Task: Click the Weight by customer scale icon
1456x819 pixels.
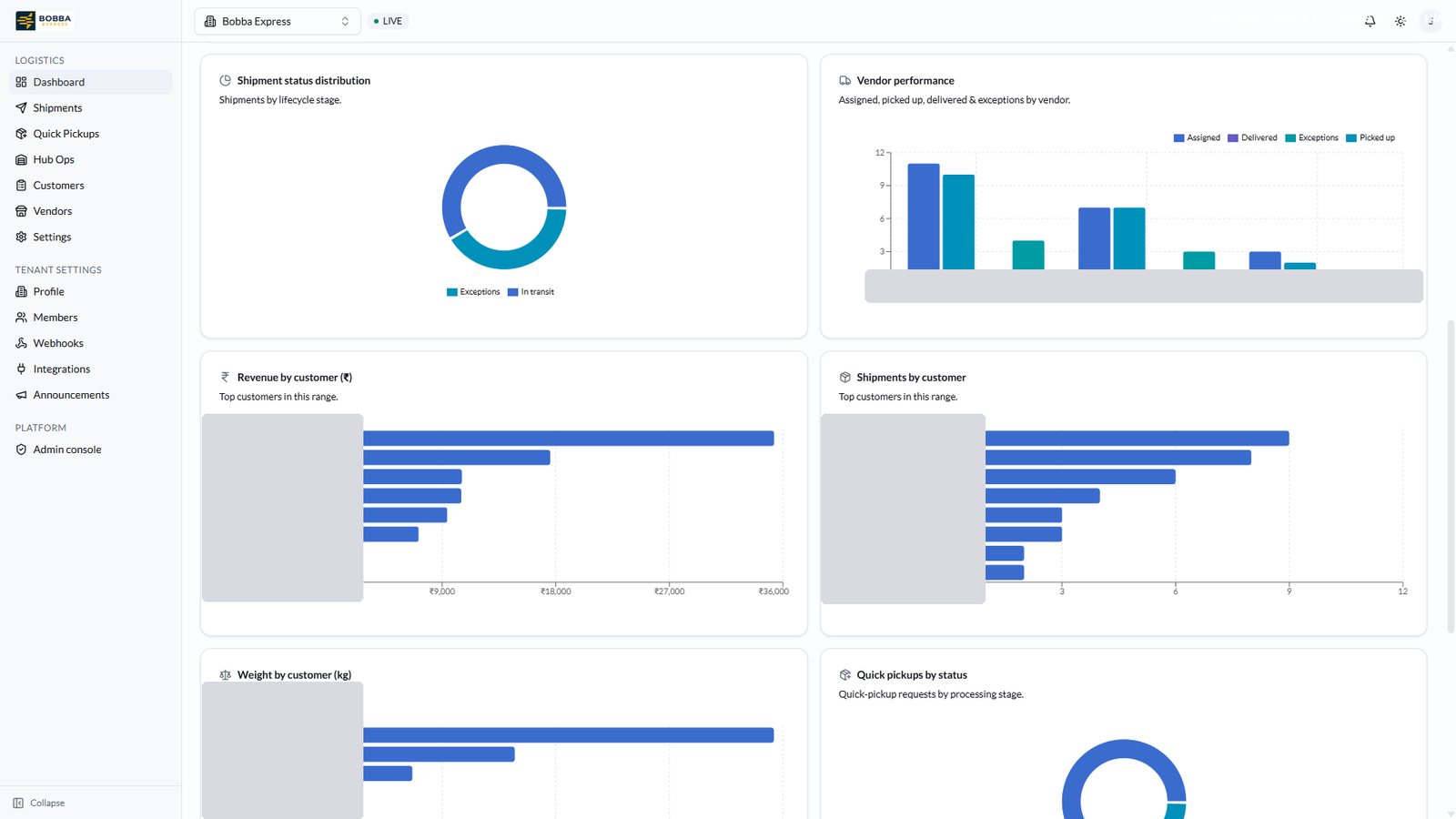Action: 226,674
